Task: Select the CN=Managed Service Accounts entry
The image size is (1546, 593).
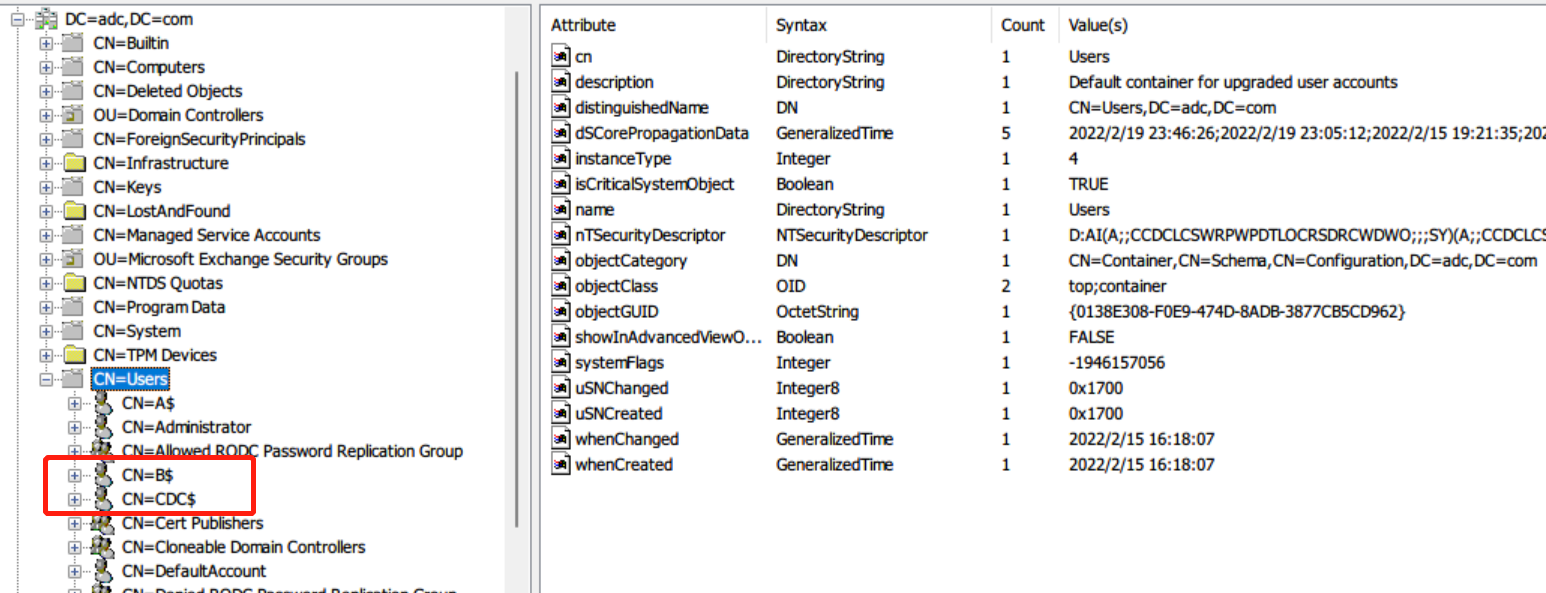Action: click(x=206, y=235)
